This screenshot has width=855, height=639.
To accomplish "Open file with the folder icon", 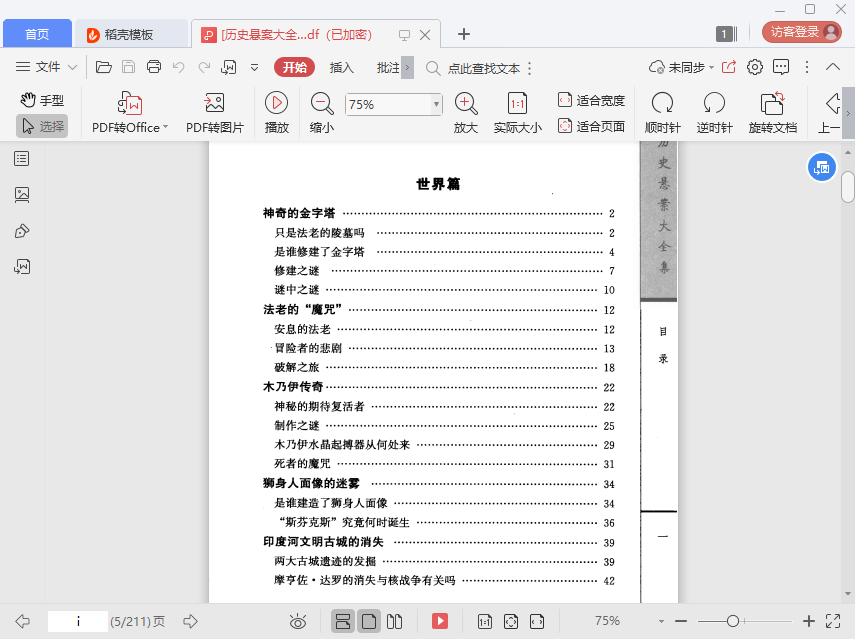I will point(104,67).
